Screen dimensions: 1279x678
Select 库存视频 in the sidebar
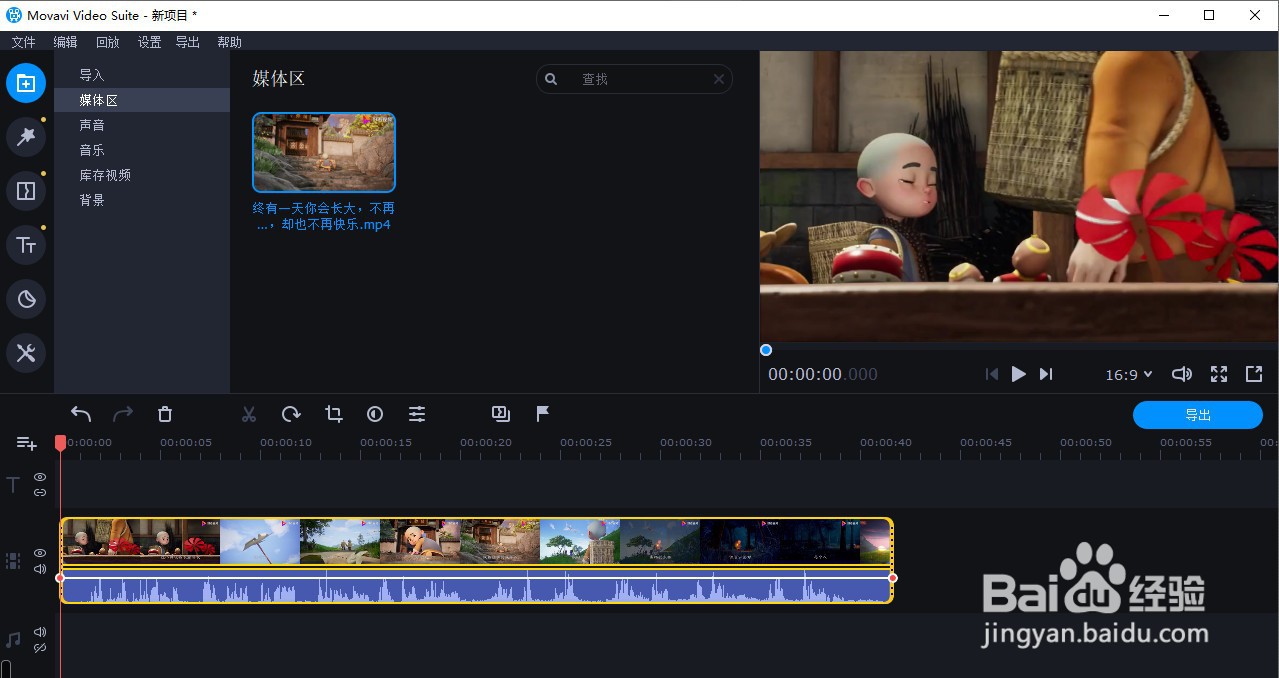(142, 175)
